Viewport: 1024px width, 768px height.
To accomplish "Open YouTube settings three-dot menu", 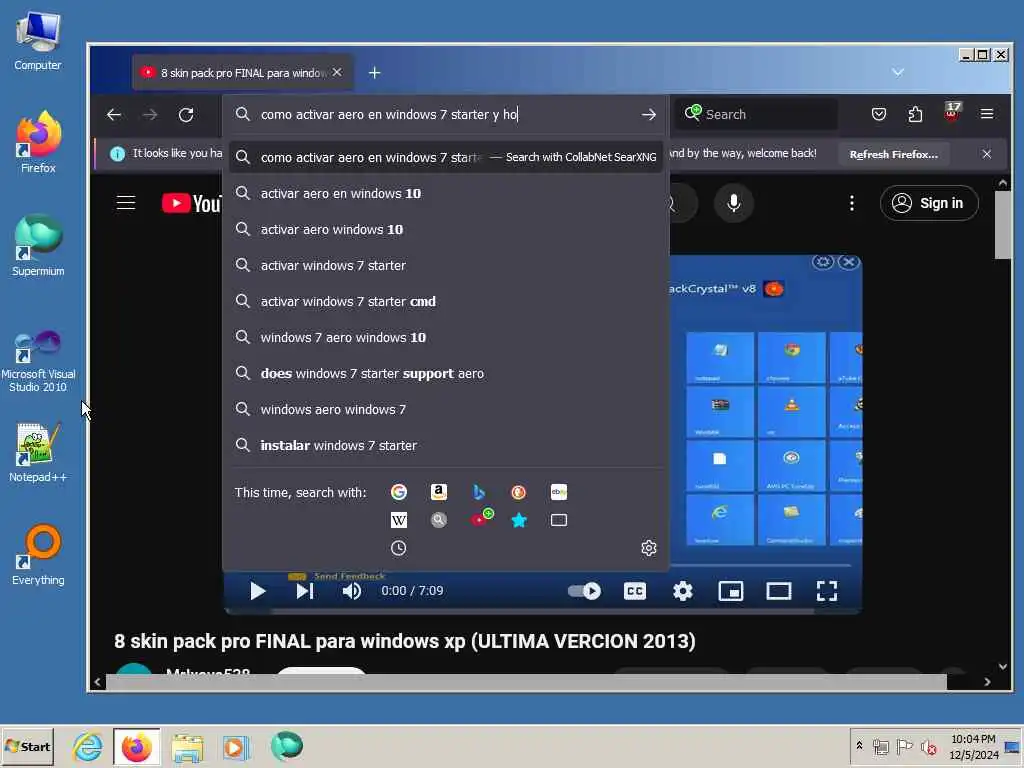I will 852,203.
